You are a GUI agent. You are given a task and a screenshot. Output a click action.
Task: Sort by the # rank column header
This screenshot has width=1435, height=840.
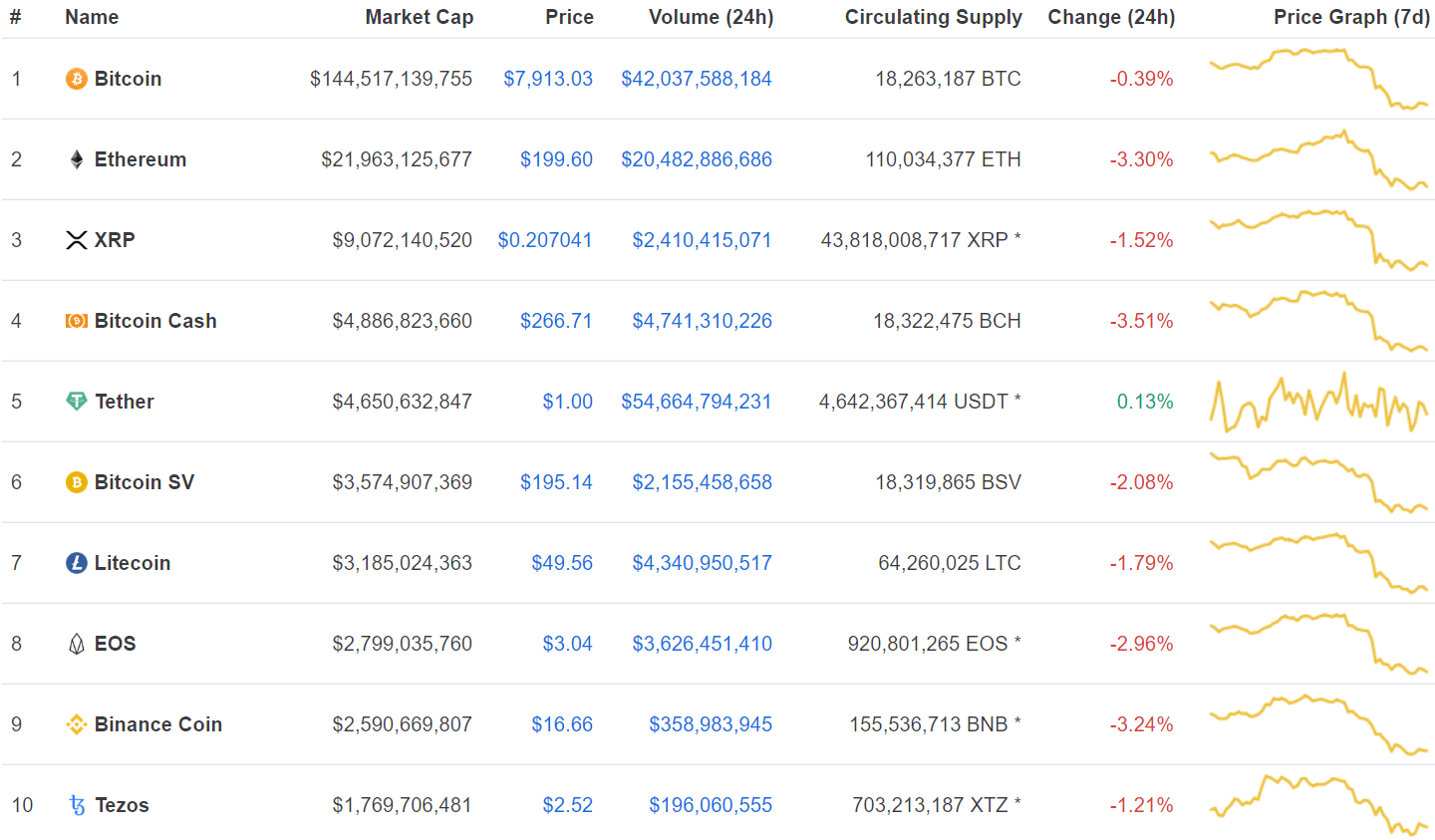15,17
